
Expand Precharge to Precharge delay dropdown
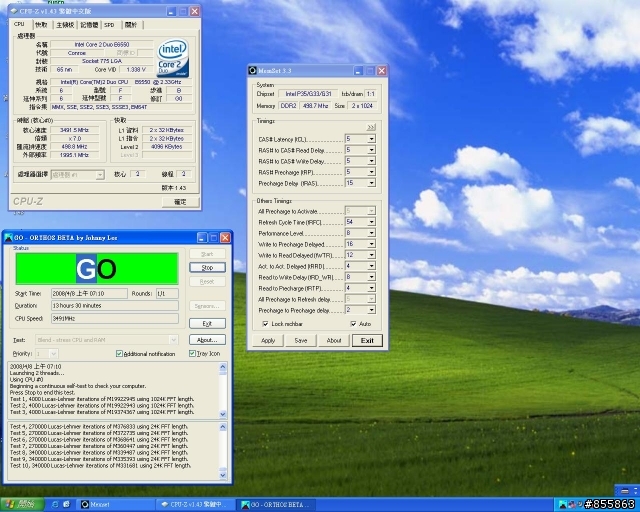pyautogui.click(x=371, y=310)
